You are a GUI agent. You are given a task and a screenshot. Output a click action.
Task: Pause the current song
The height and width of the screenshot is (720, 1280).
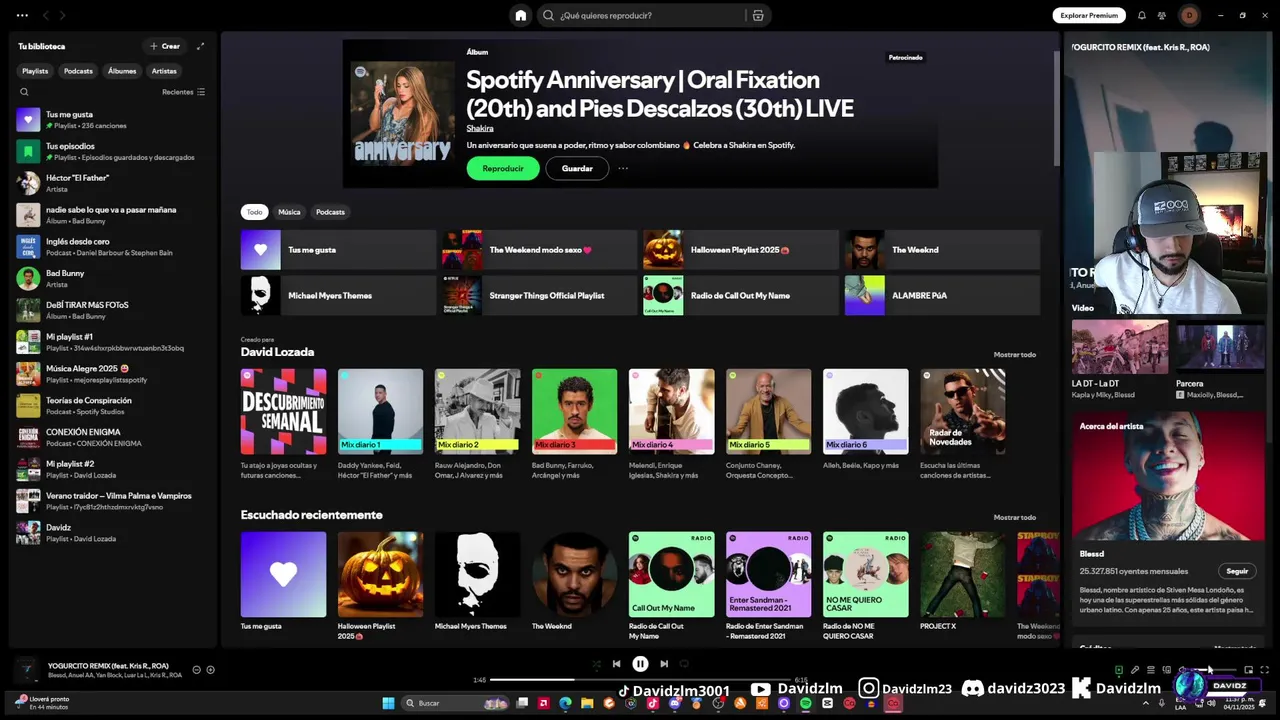point(640,664)
